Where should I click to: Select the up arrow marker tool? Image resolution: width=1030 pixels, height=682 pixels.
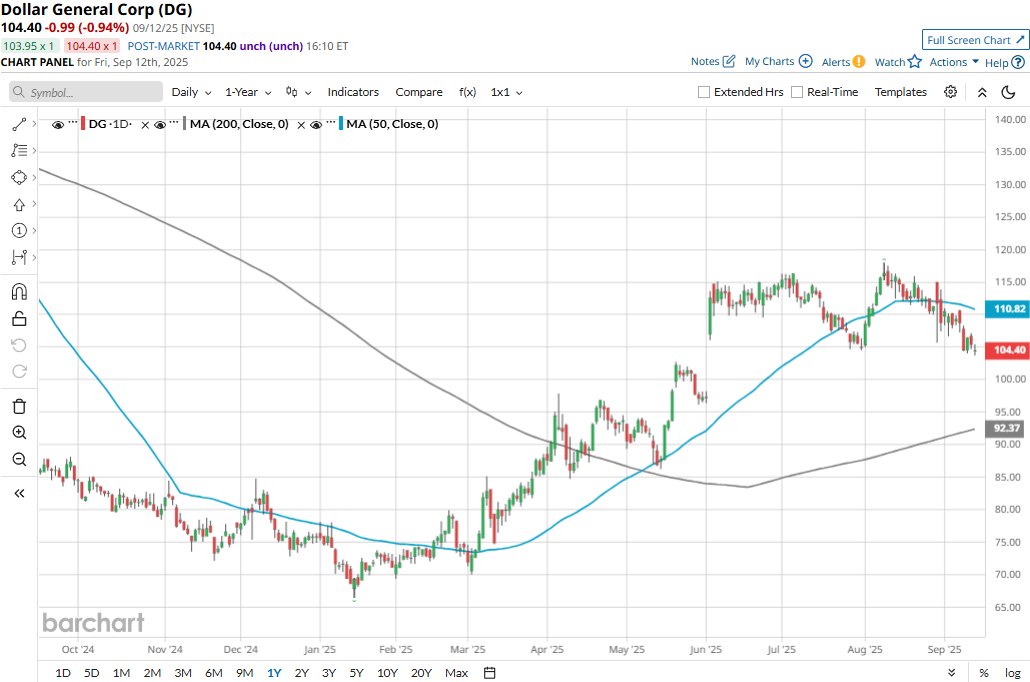pyautogui.click(x=19, y=204)
